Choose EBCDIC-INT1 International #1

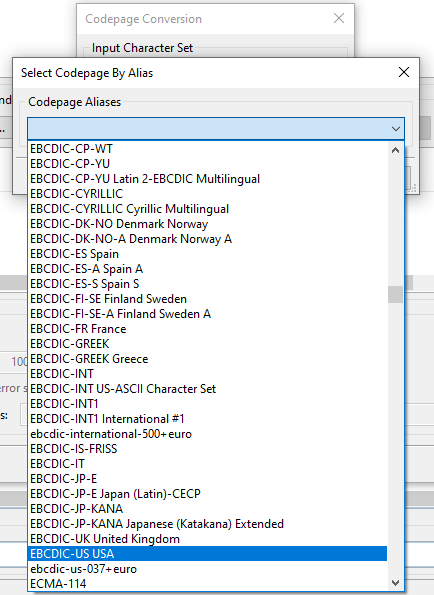208,419
